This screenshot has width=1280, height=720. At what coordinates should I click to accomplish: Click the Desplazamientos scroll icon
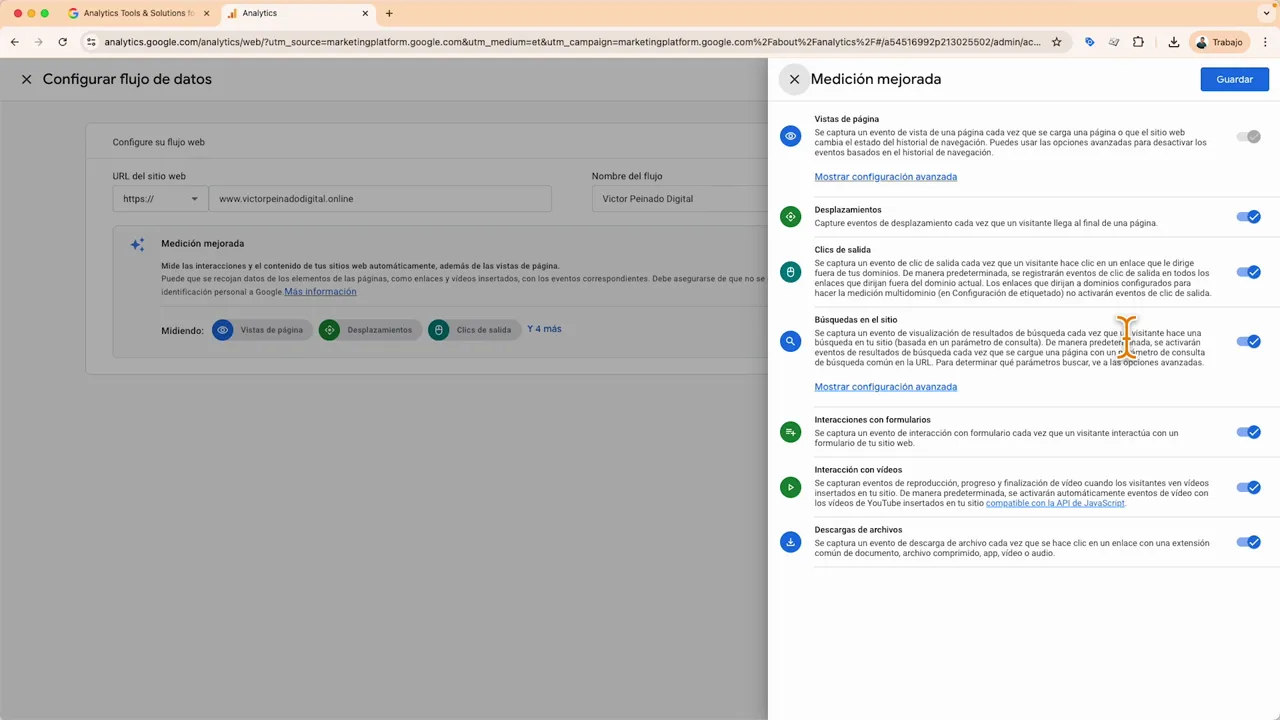790,216
